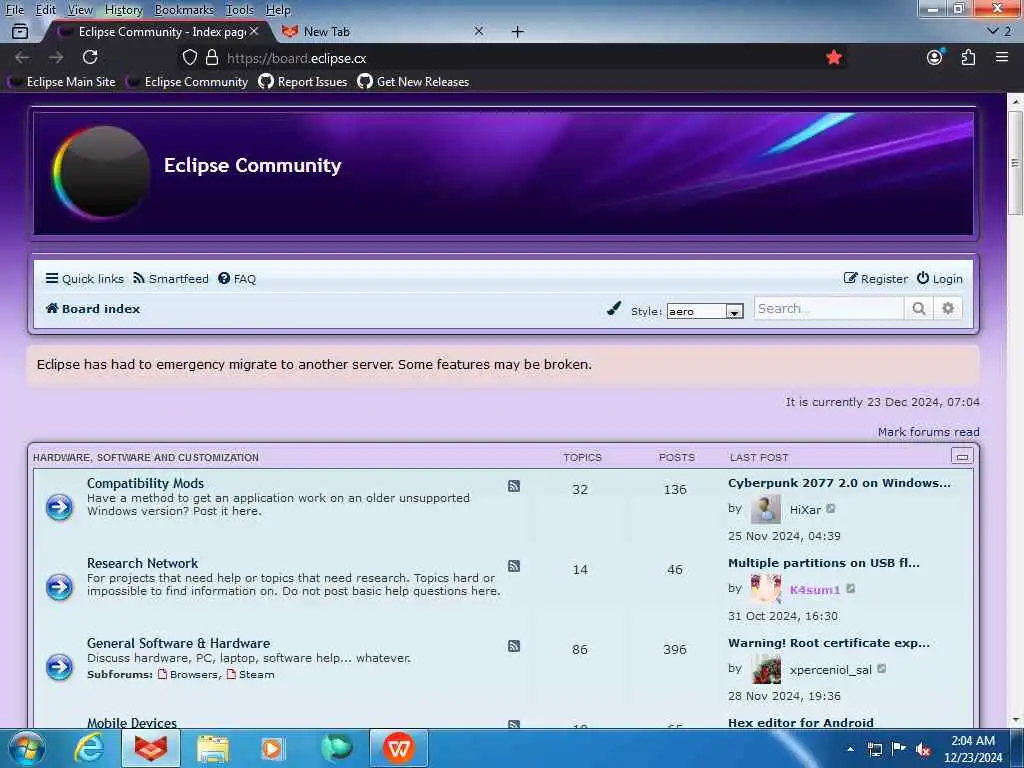This screenshot has width=1024, height=768.
Task: Open Report Issues bookmark
Action: click(x=302, y=82)
